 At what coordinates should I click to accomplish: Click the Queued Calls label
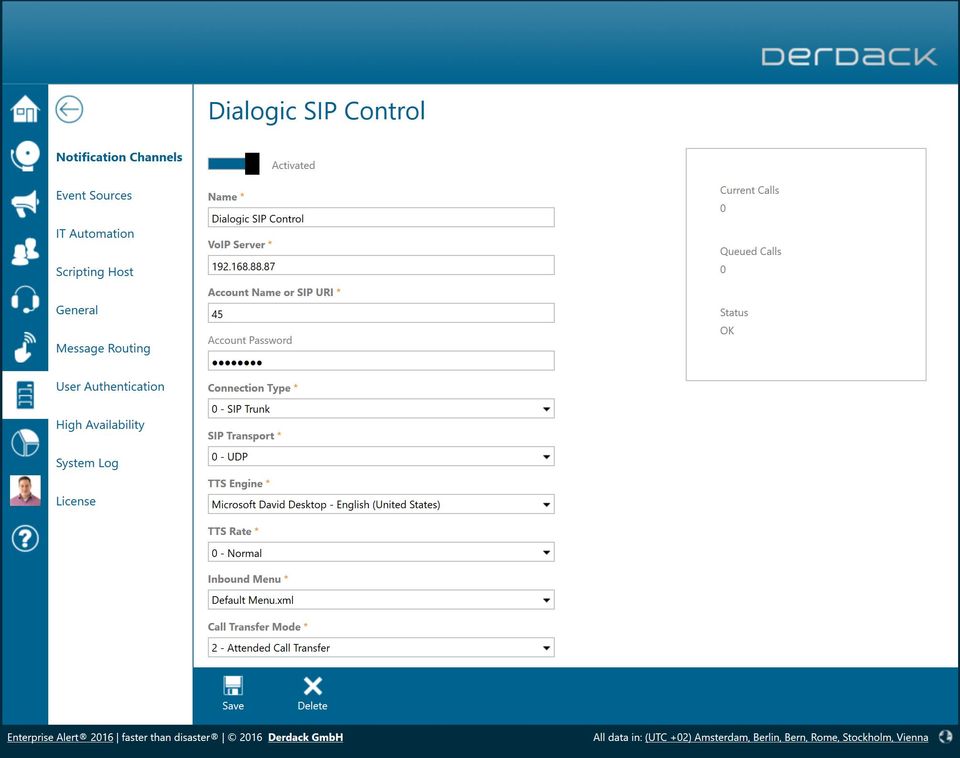pos(750,251)
